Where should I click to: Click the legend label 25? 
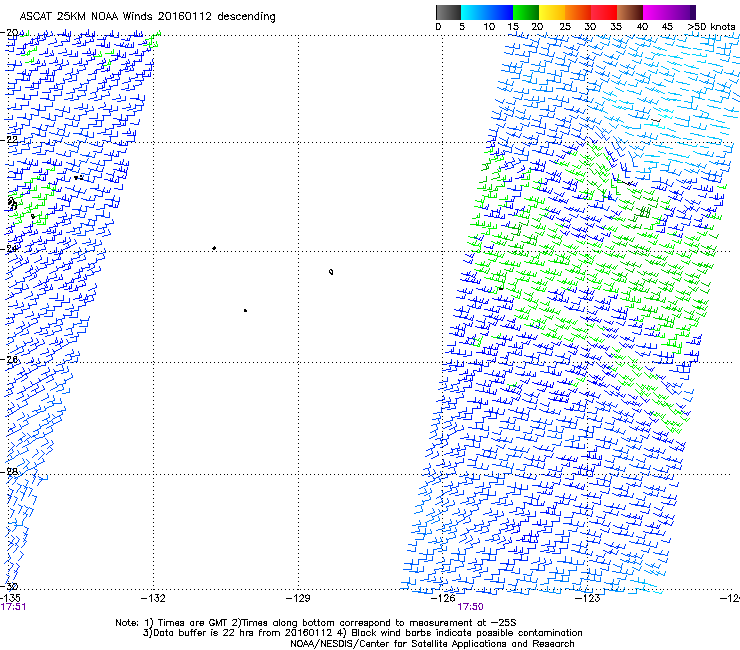565,27
